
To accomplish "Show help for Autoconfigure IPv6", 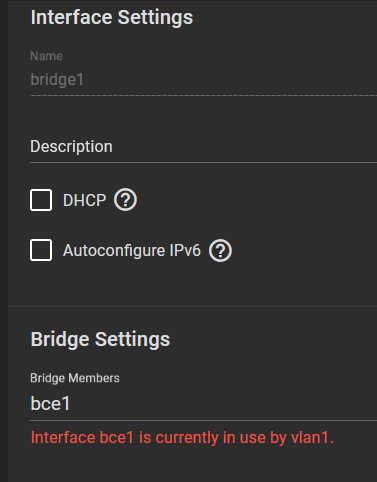I will click(x=220, y=250).
